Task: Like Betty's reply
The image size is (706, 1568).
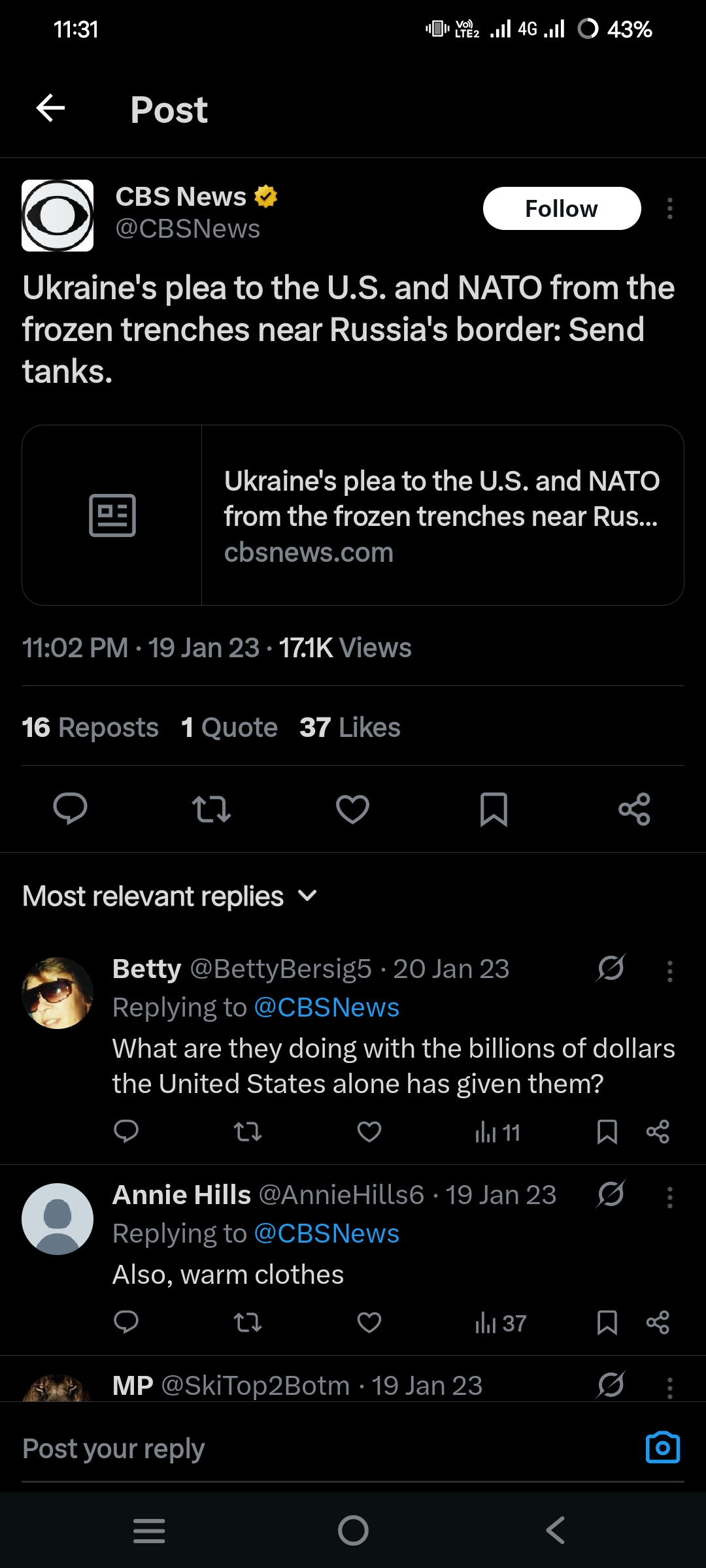Action: [x=369, y=1132]
